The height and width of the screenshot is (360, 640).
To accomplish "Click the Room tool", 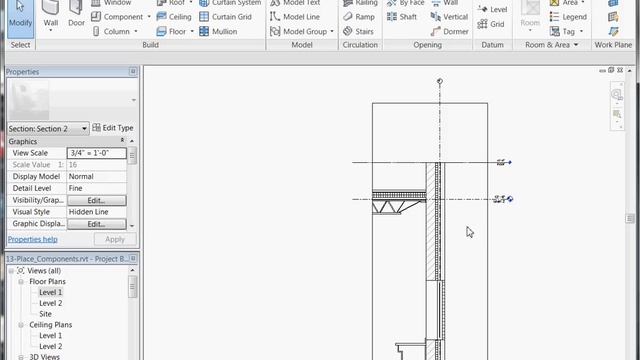I will (x=530, y=16).
